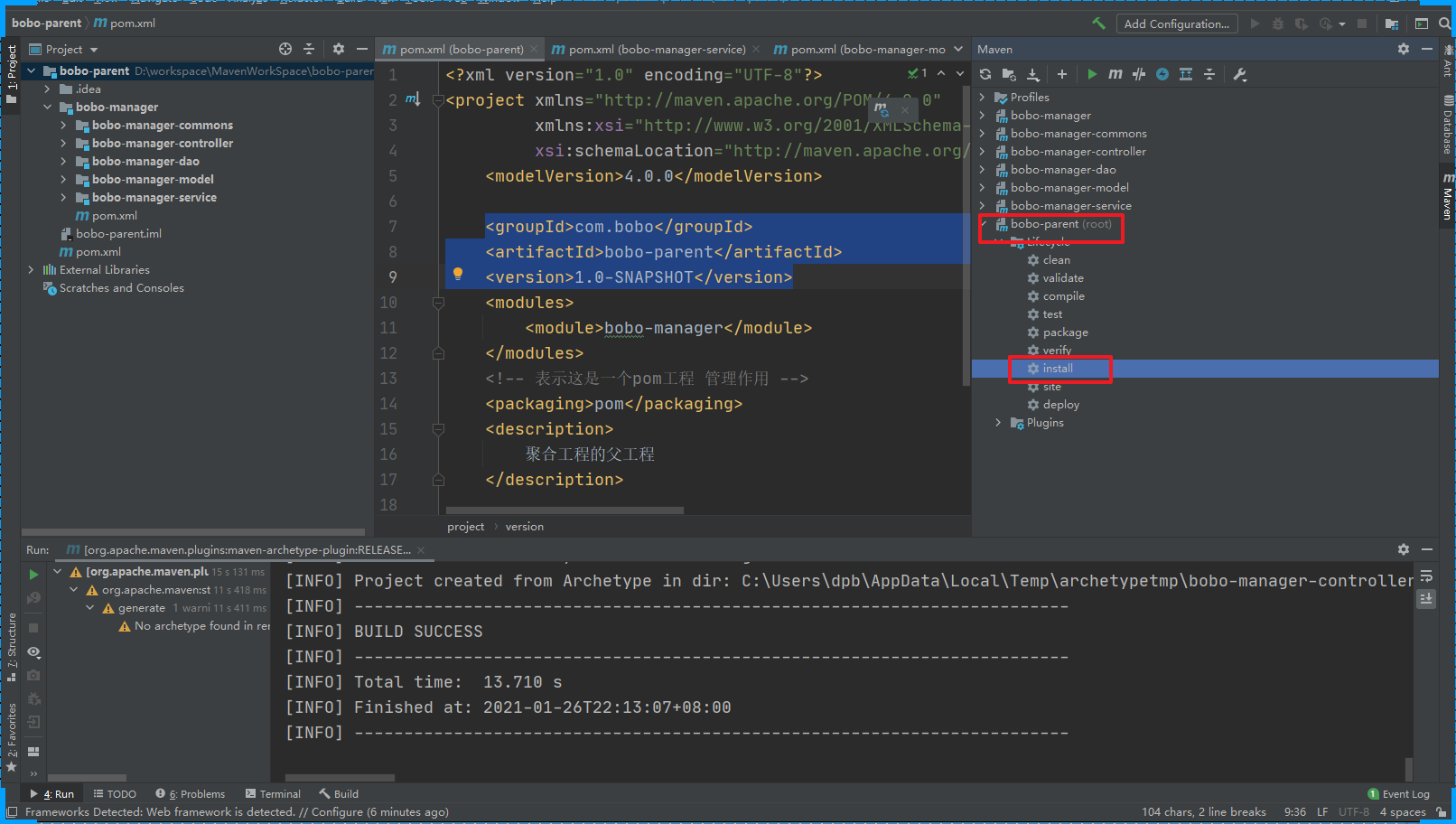The width and height of the screenshot is (1456, 824).
Task: Expand bobo-manager-model in Maven panel
Action: pyautogui.click(x=982, y=187)
